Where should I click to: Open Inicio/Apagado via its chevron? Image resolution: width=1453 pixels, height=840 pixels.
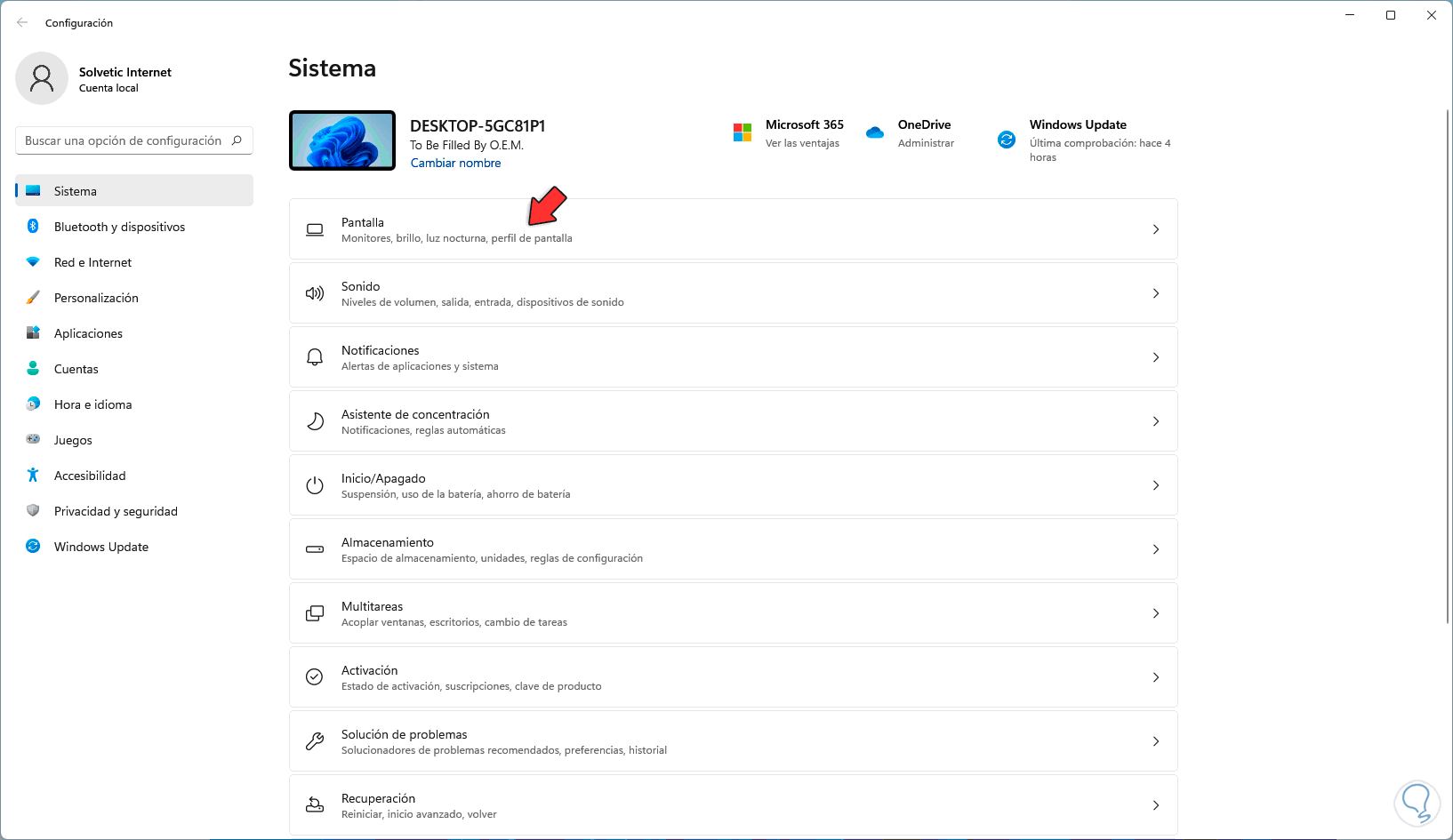coord(1156,485)
